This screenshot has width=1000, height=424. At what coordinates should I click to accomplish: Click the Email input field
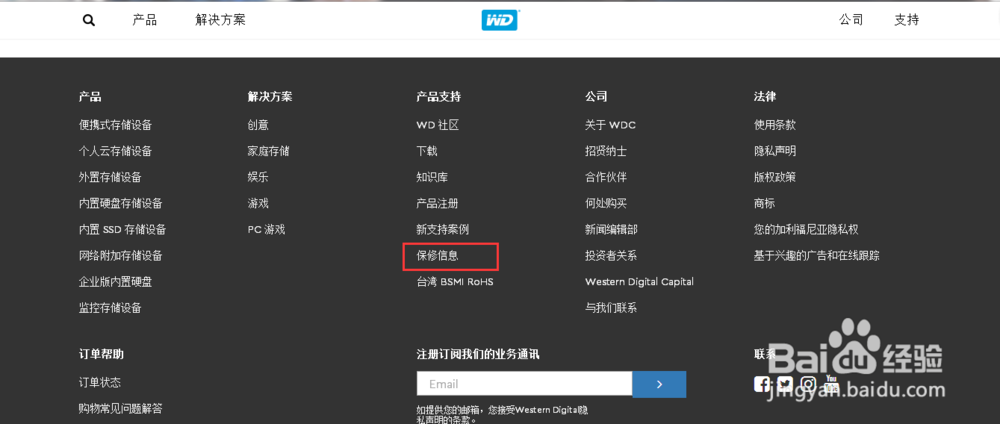pyautogui.click(x=524, y=384)
